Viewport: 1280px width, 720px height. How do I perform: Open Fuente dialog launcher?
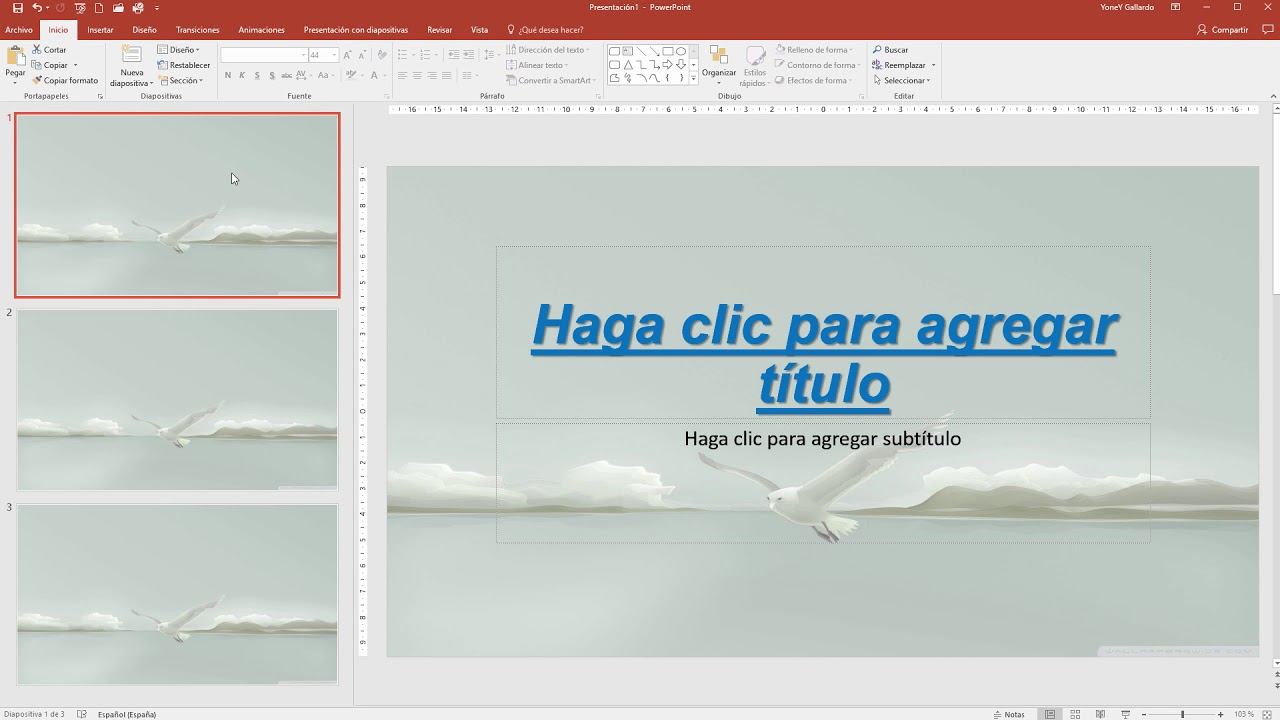[x=387, y=97]
